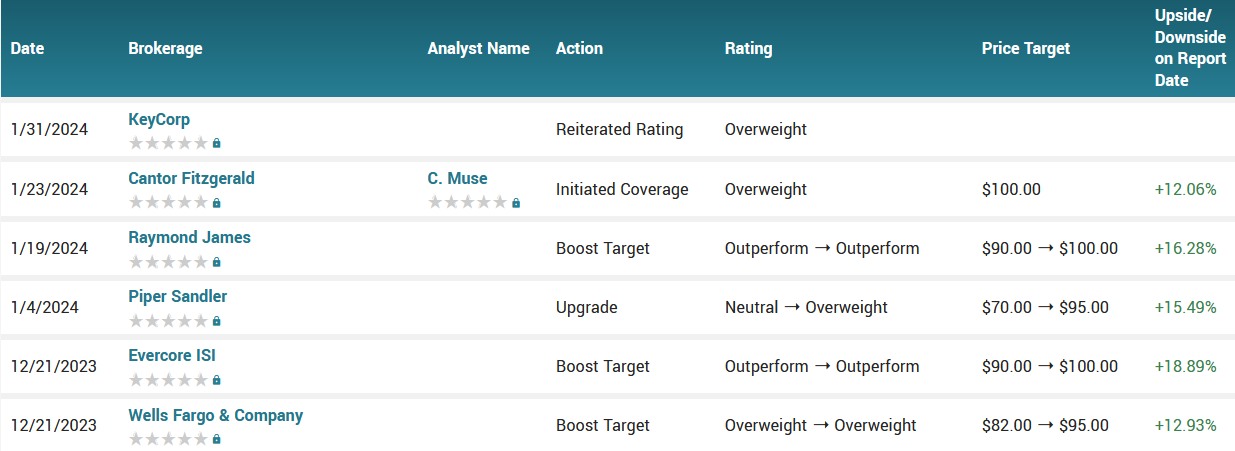Click the Brokerage column header
This screenshot has height=451, width=1235.
point(165,48)
